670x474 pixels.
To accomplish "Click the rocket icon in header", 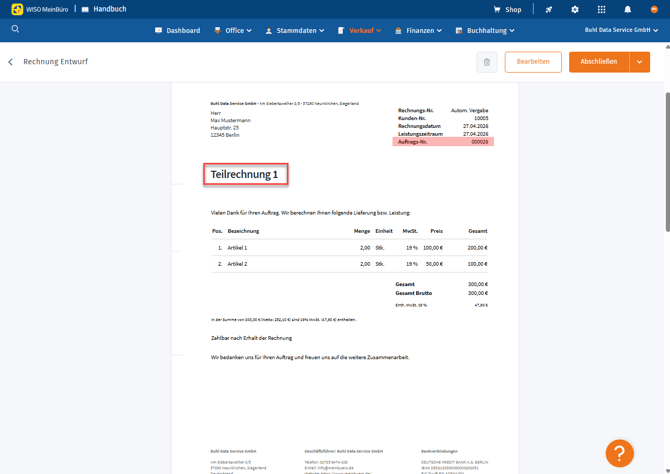I will point(548,9).
